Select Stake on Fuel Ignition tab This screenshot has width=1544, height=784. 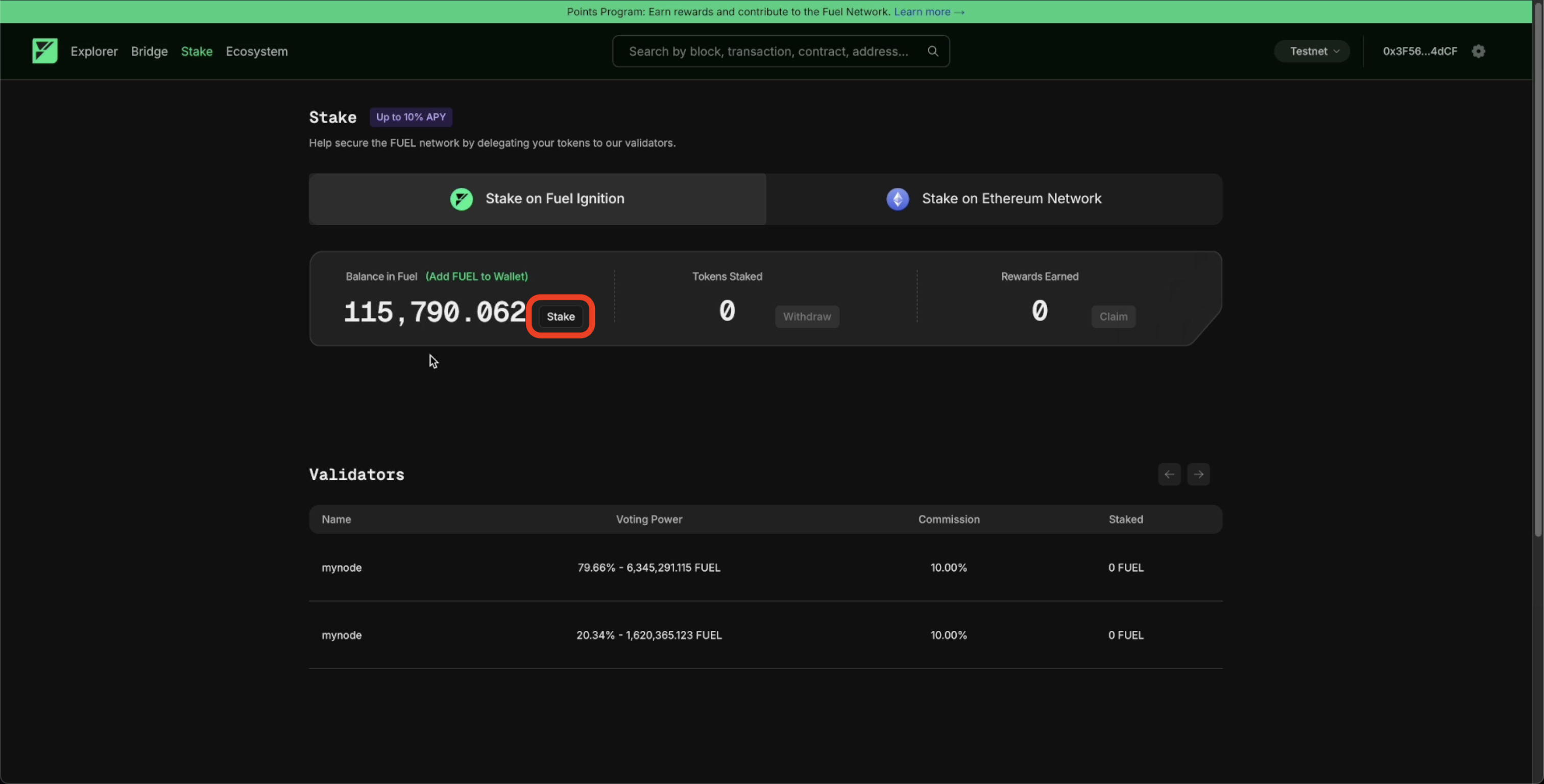click(x=537, y=199)
